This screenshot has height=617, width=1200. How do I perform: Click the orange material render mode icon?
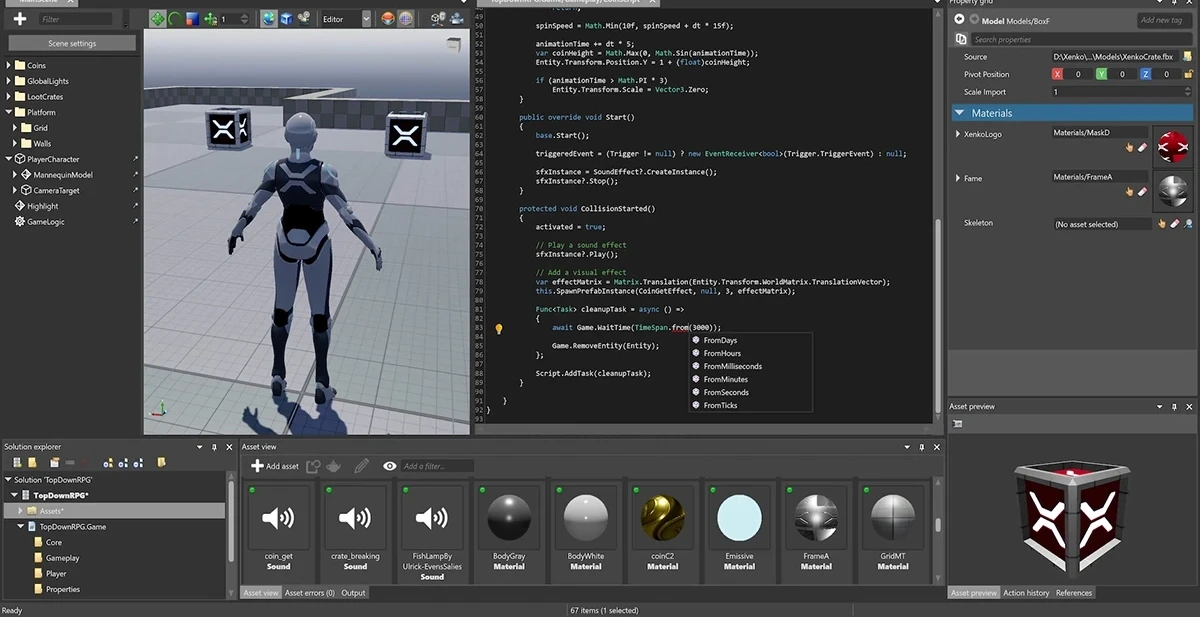click(388, 19)
